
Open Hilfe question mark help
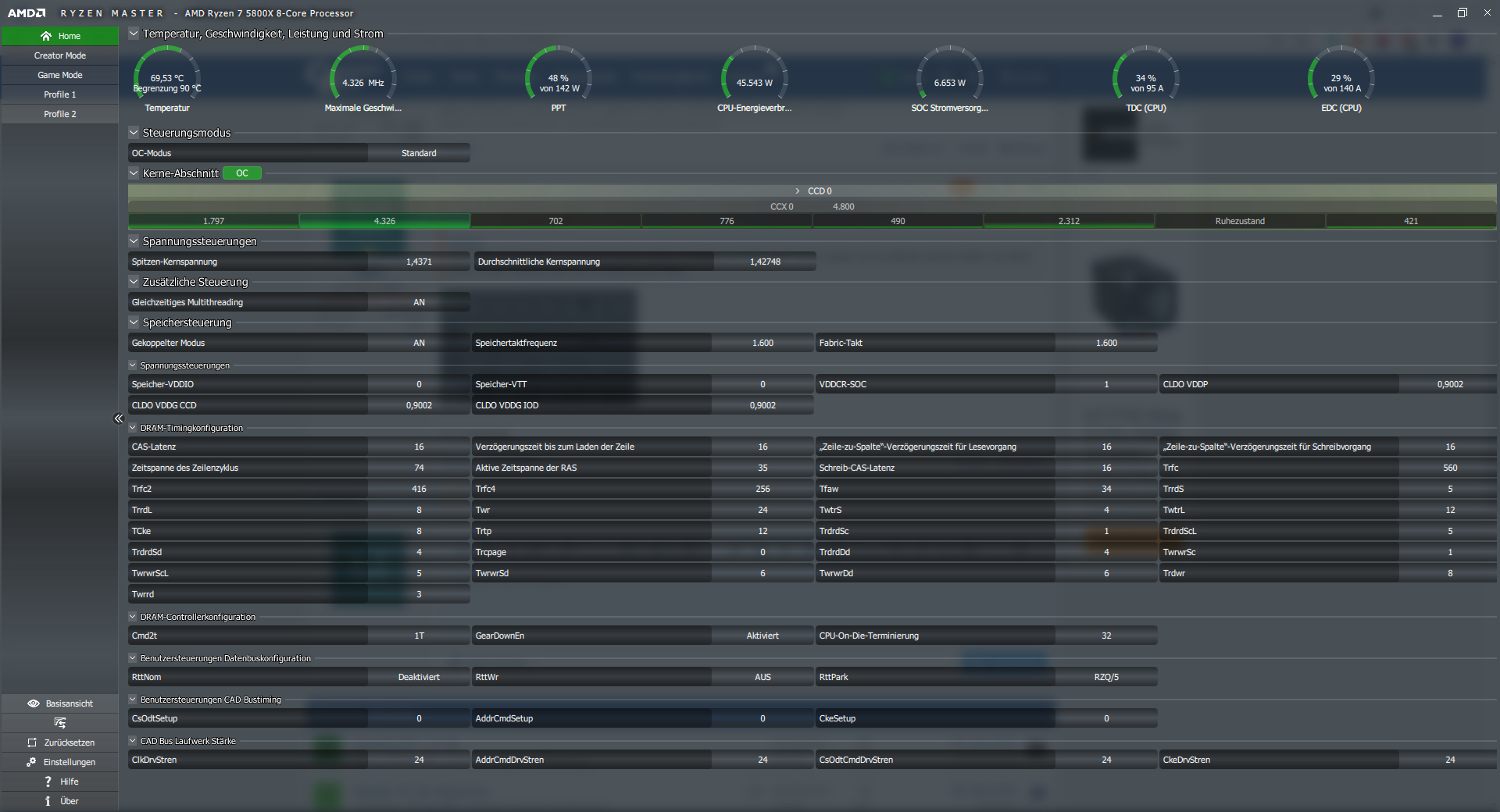pos(60,782)
